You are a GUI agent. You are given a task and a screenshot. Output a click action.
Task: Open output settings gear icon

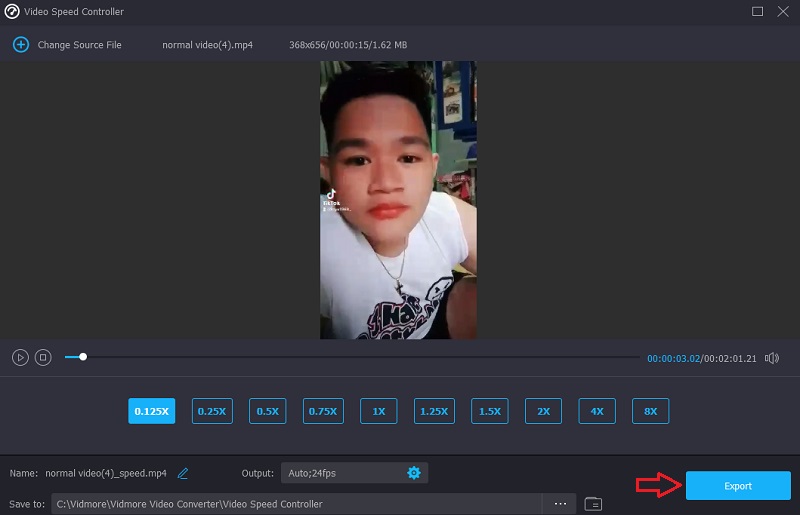pos(414,473)
